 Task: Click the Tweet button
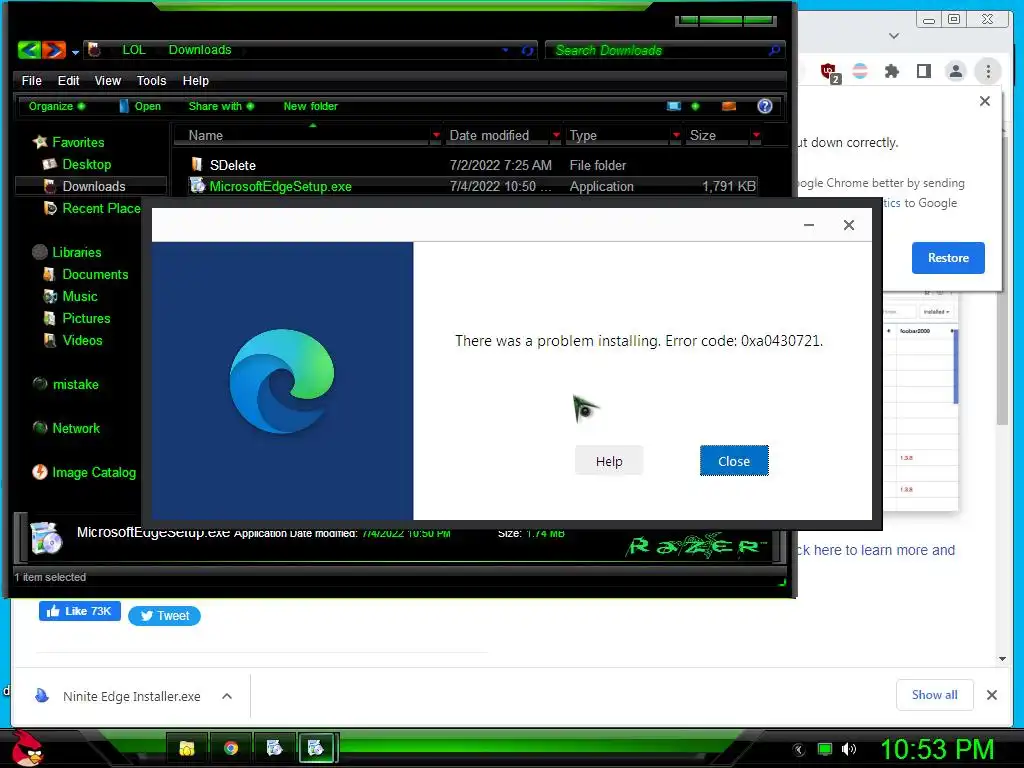(x=165, y=616)
